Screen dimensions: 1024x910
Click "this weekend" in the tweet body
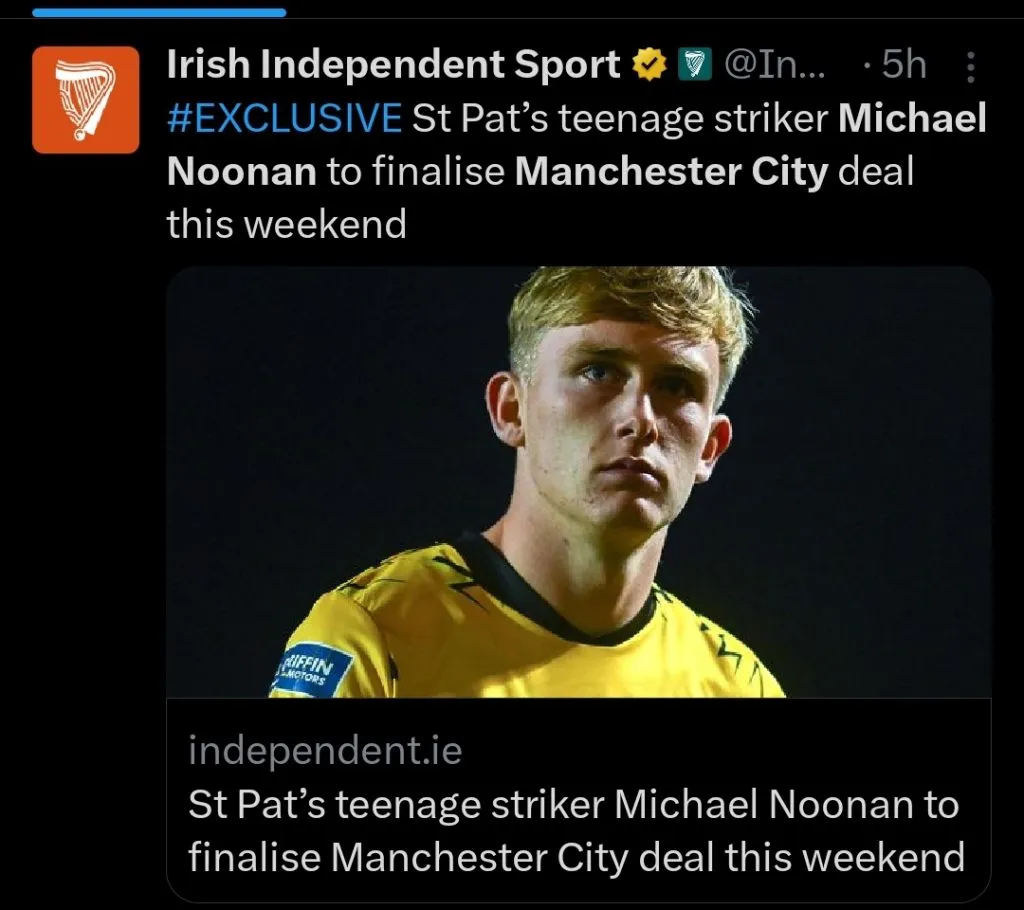coord(286,224)
